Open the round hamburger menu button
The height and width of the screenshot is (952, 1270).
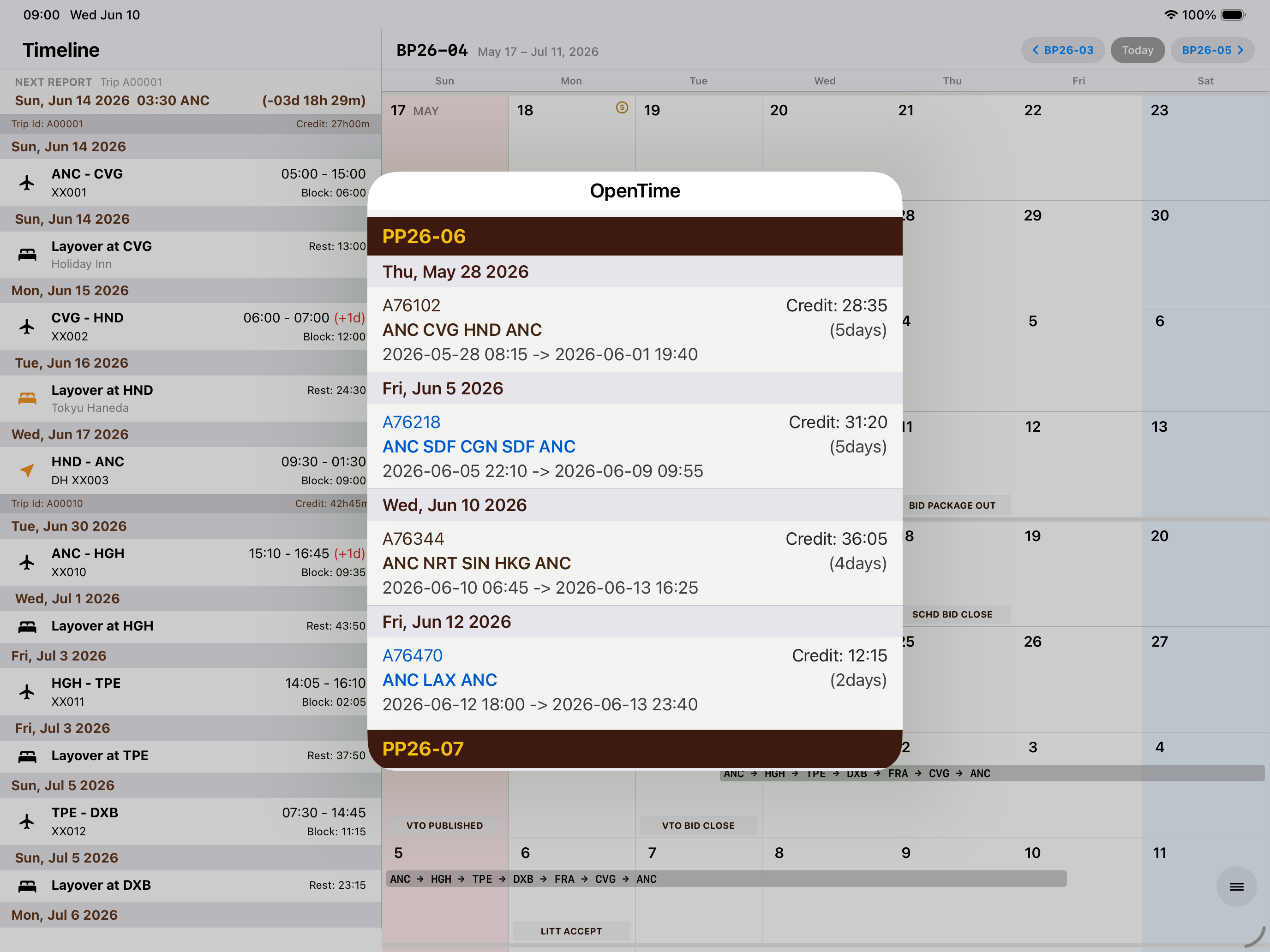pos(1236,887)
